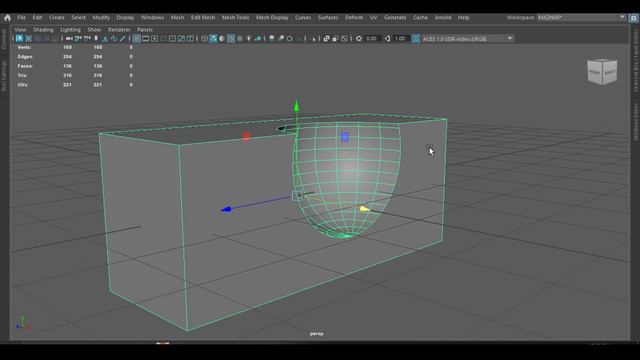Enable Wireframe on Shaded icon
The width and height of the screenshot is (640, 360).
[231, 38]
